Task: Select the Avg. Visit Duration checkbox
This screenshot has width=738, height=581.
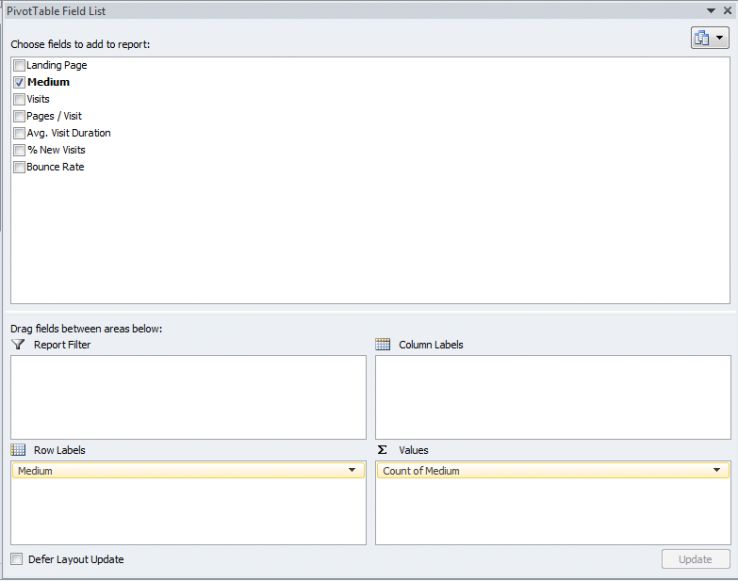Action: tap(20, 133)
